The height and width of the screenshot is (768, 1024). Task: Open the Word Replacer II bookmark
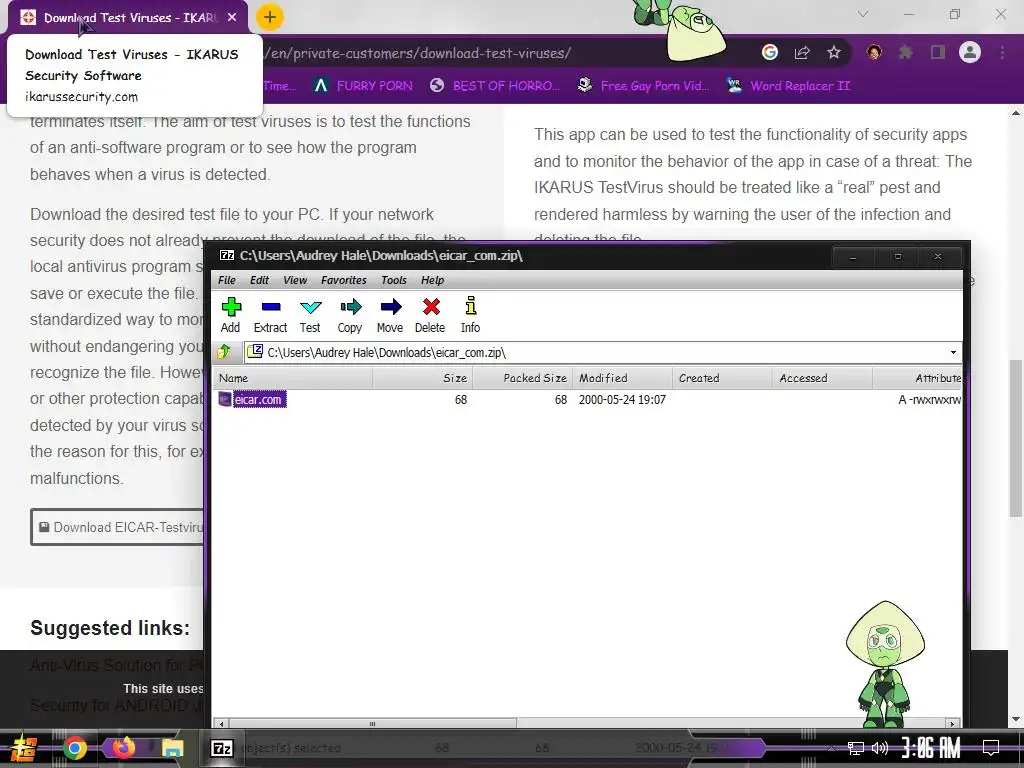tap(788, 86)
